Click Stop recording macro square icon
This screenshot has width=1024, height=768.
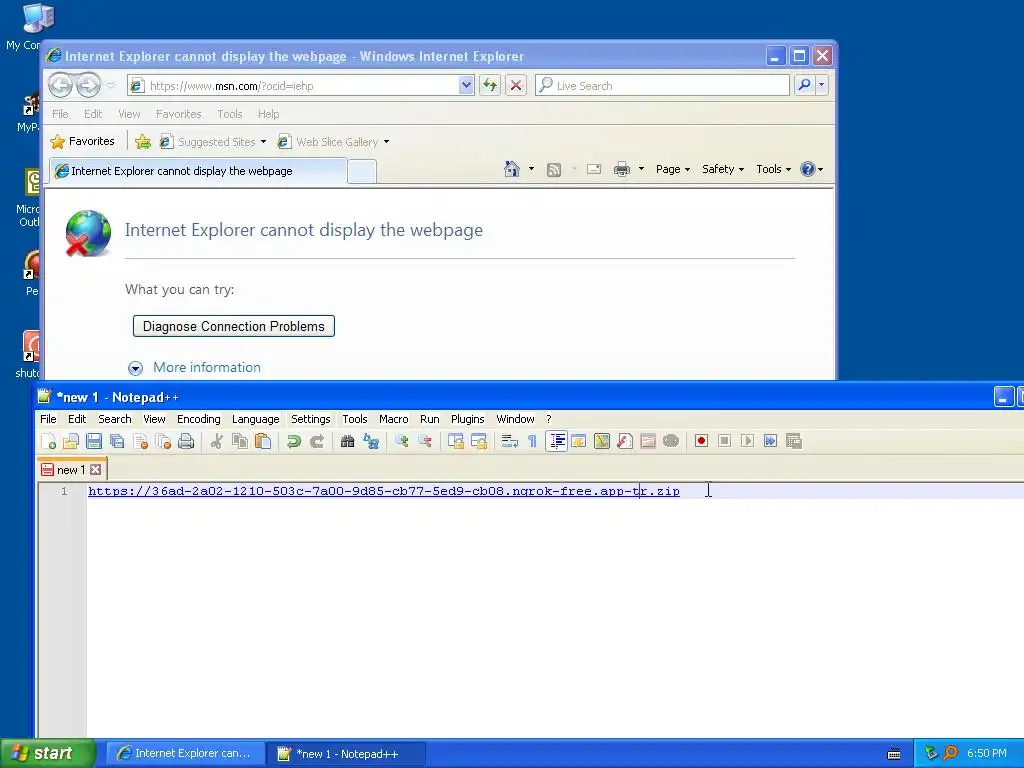point(724,441)
